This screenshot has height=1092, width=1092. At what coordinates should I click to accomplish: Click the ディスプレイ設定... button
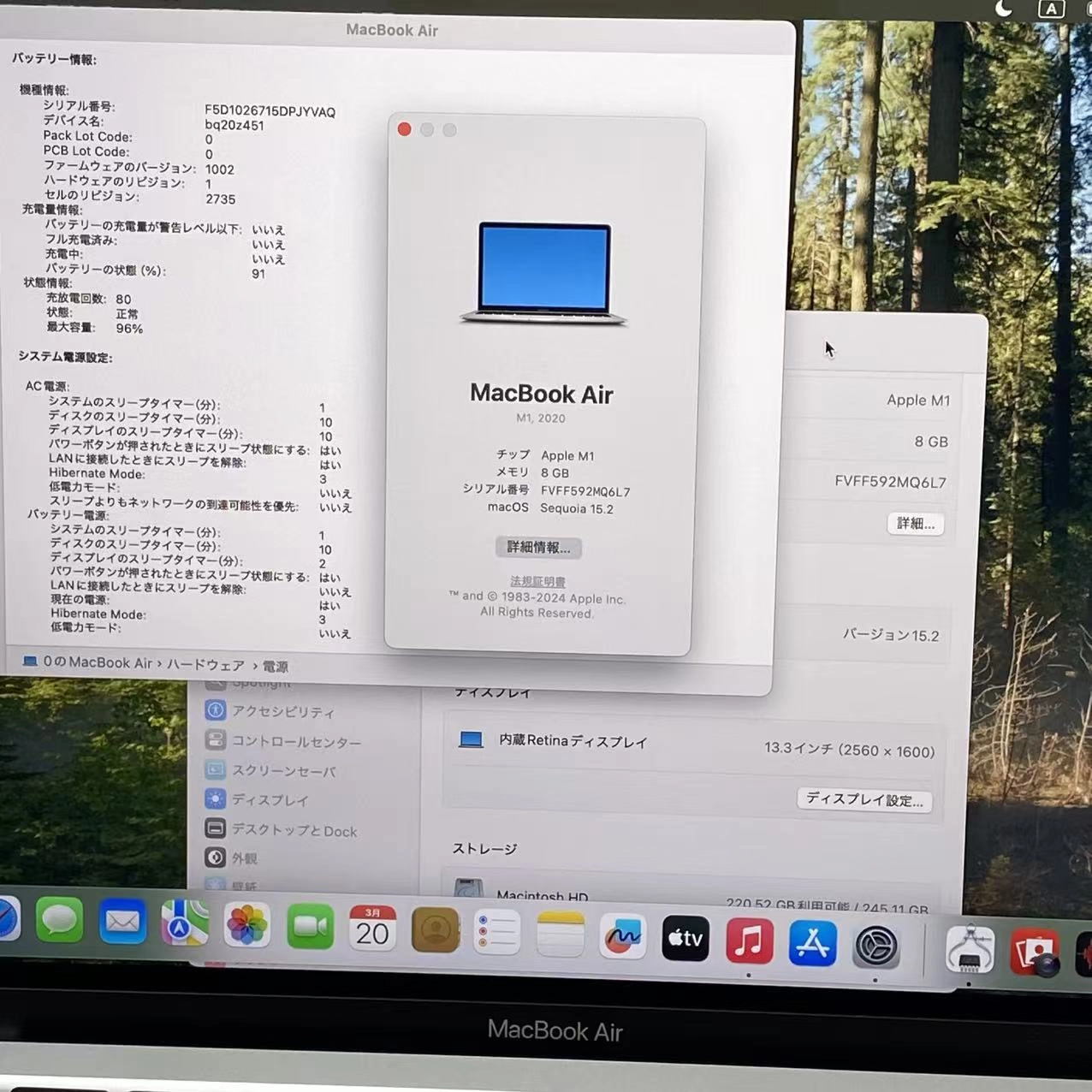pos(864,799)
